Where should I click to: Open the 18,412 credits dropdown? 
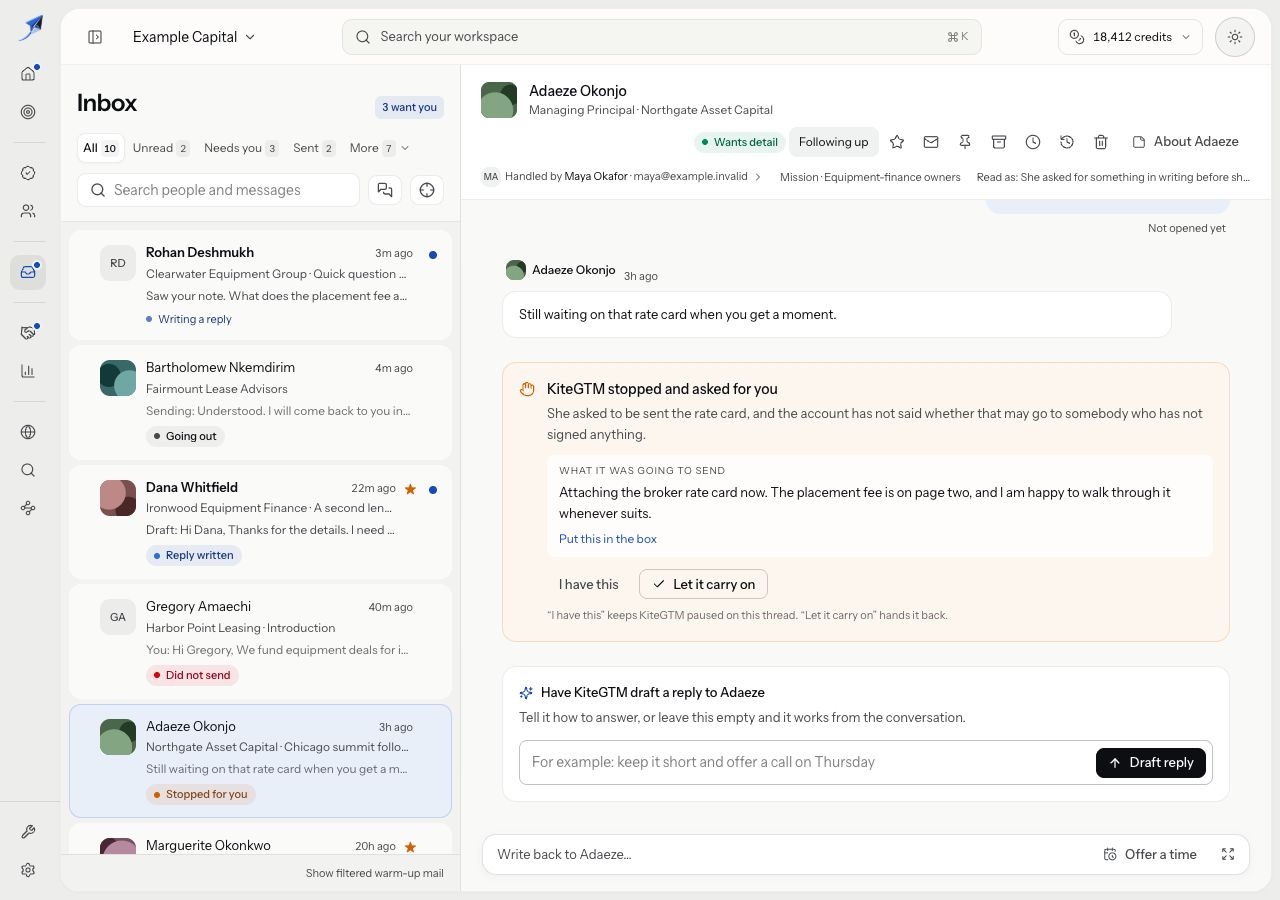tap(1130, 37)
